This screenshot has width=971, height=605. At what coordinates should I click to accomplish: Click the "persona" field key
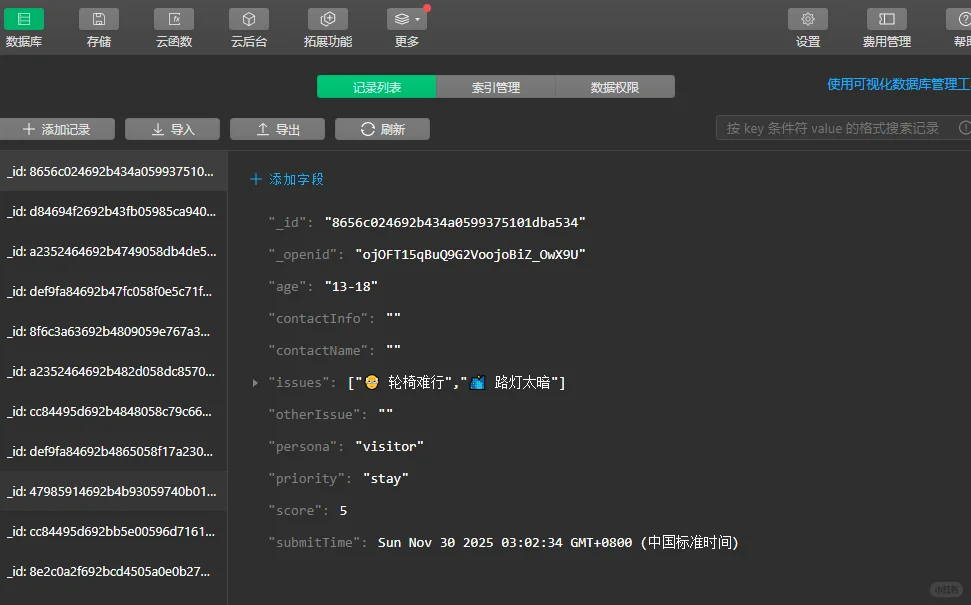pyautogui.click(x=303, y=446)
